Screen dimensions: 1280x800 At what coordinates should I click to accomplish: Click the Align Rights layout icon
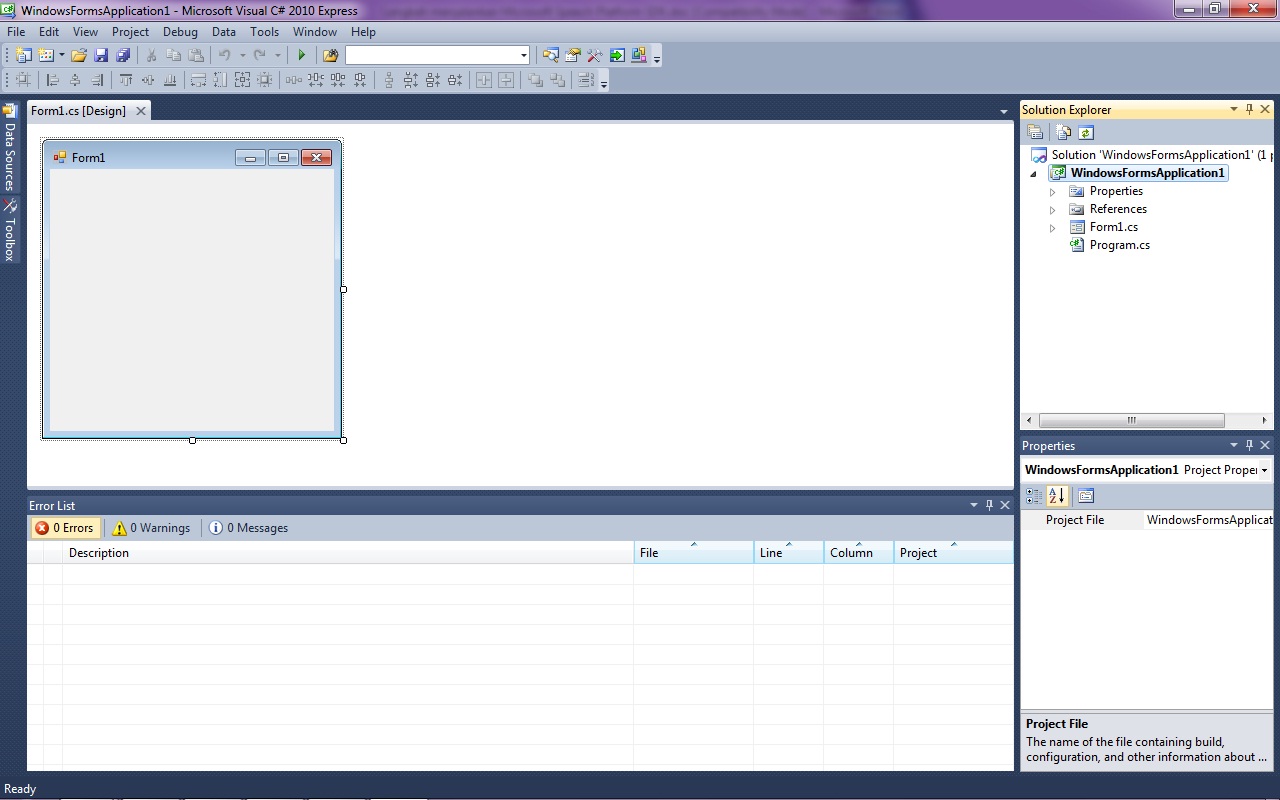[x=97, y=80]
